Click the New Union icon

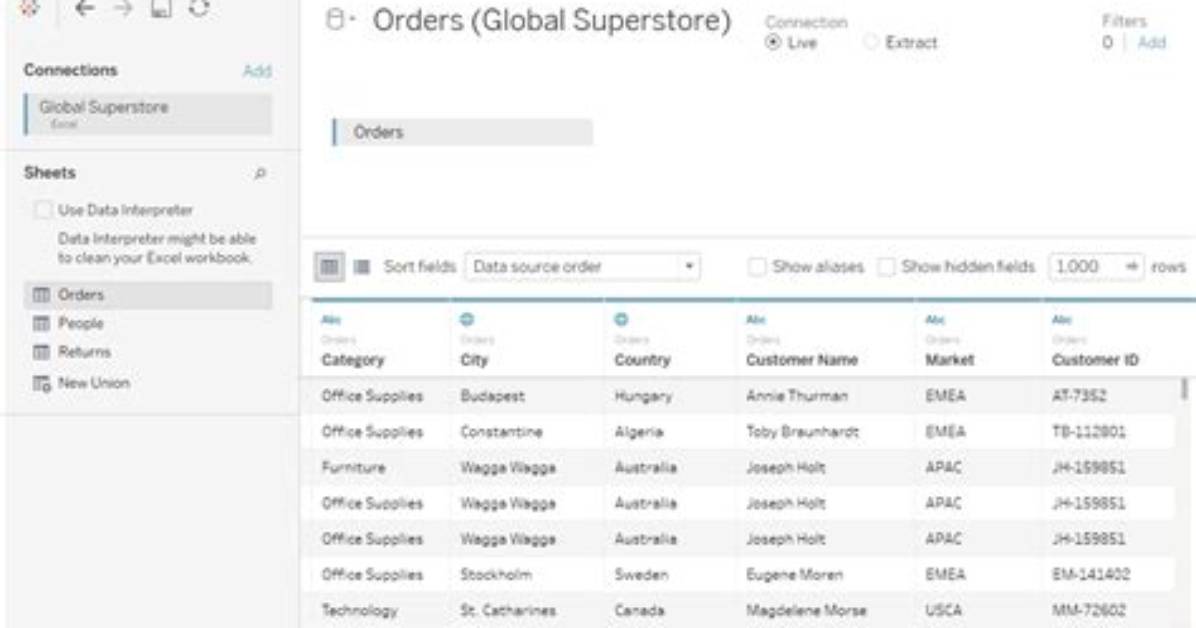pos(41,383)
